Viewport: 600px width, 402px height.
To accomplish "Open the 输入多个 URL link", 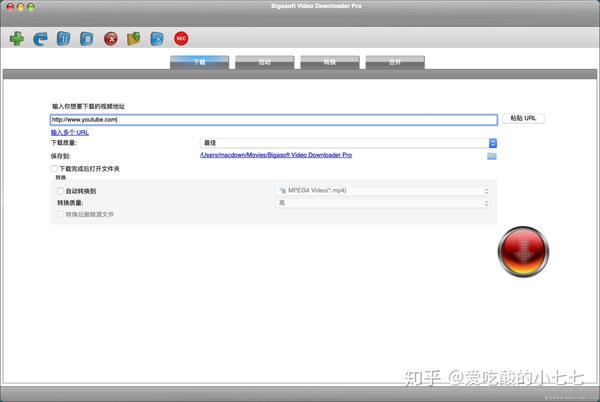I will (70, 132).
